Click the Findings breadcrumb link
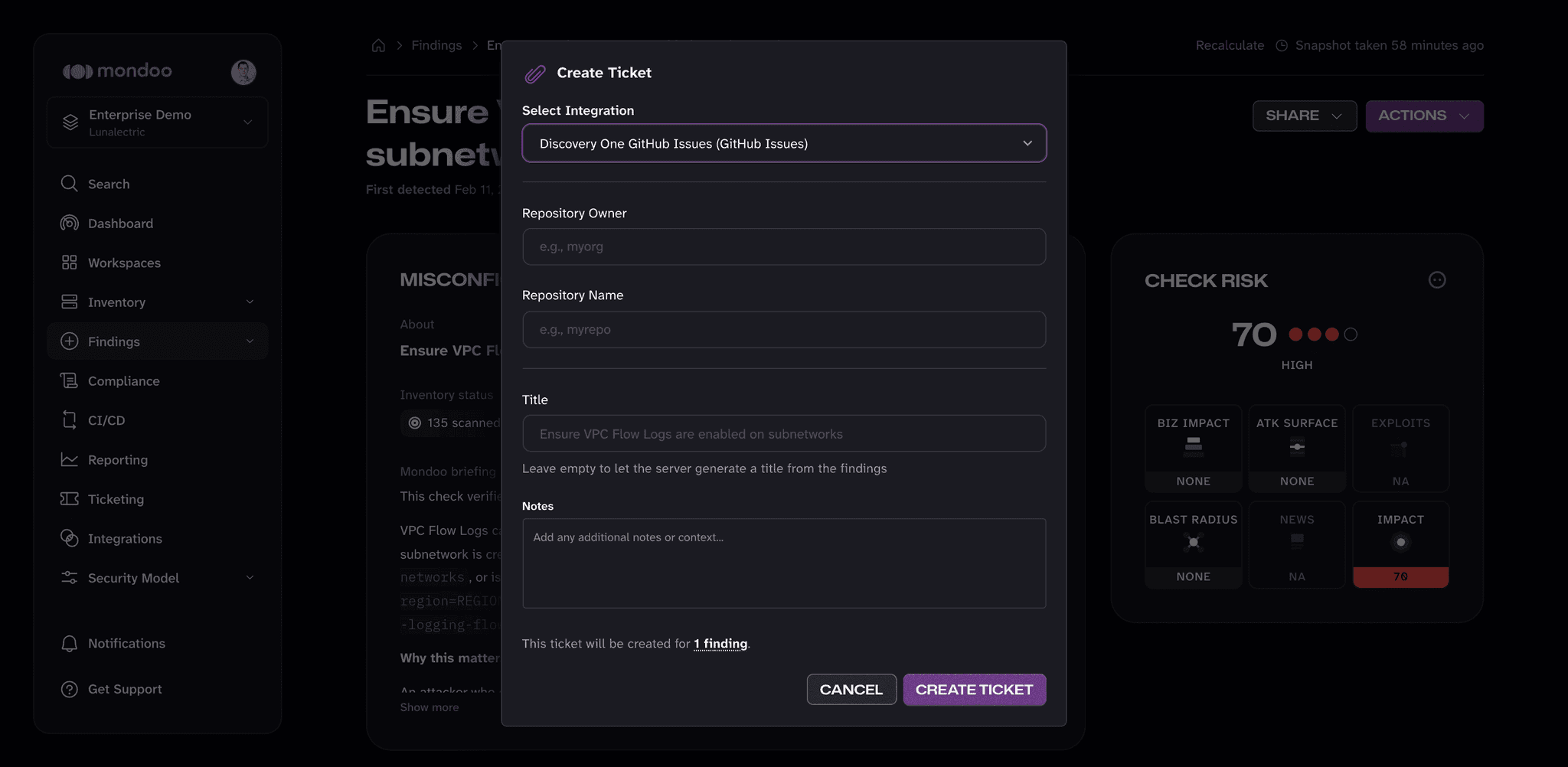The image size is (1568, 767). tap(436, 45)
